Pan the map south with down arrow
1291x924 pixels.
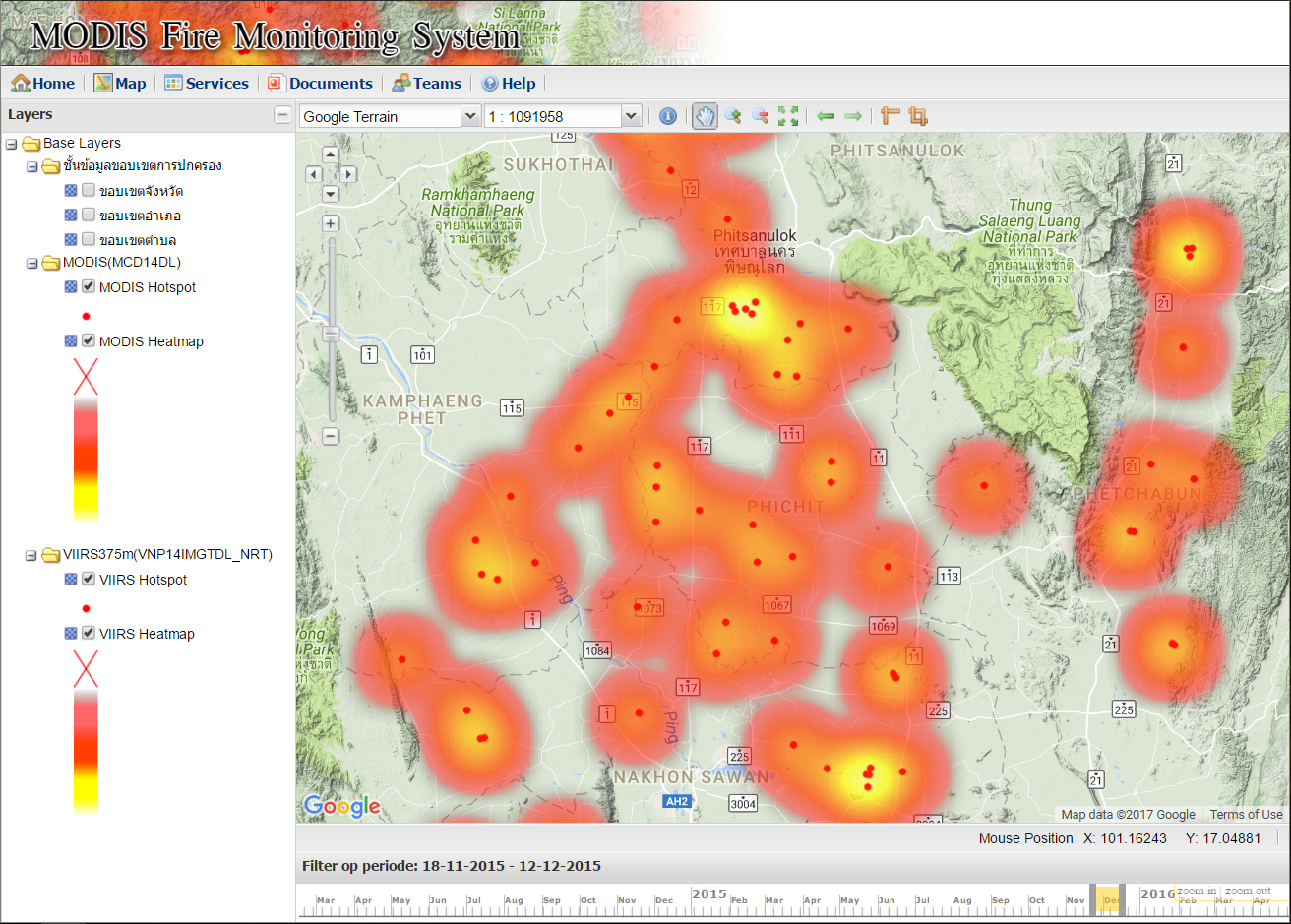point(331,194)
